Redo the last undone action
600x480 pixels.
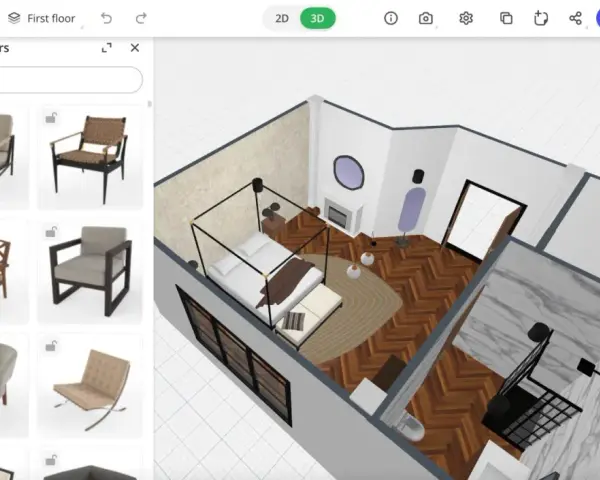click(141, 18)
